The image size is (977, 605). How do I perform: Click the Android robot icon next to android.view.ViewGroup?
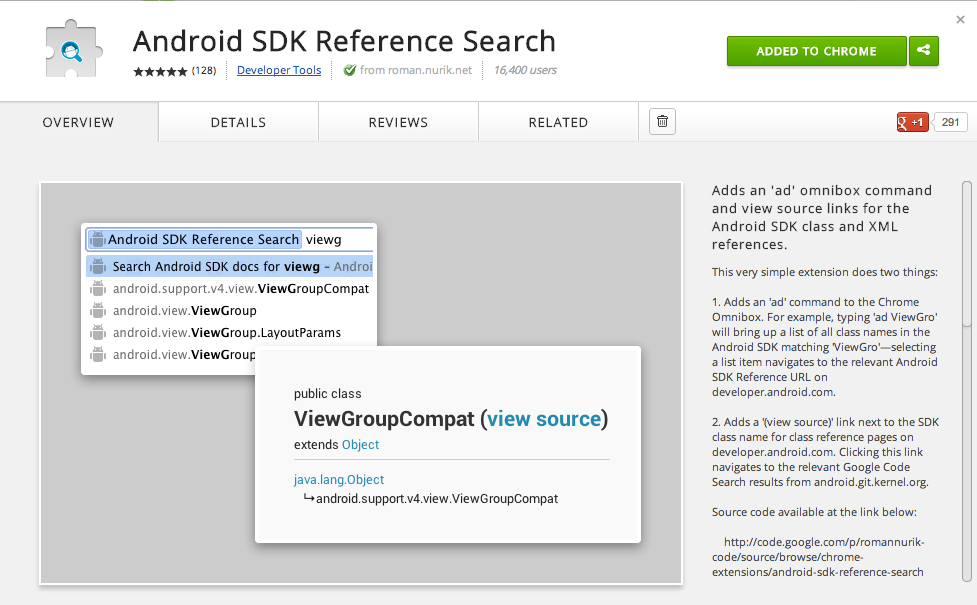[98, 310]
